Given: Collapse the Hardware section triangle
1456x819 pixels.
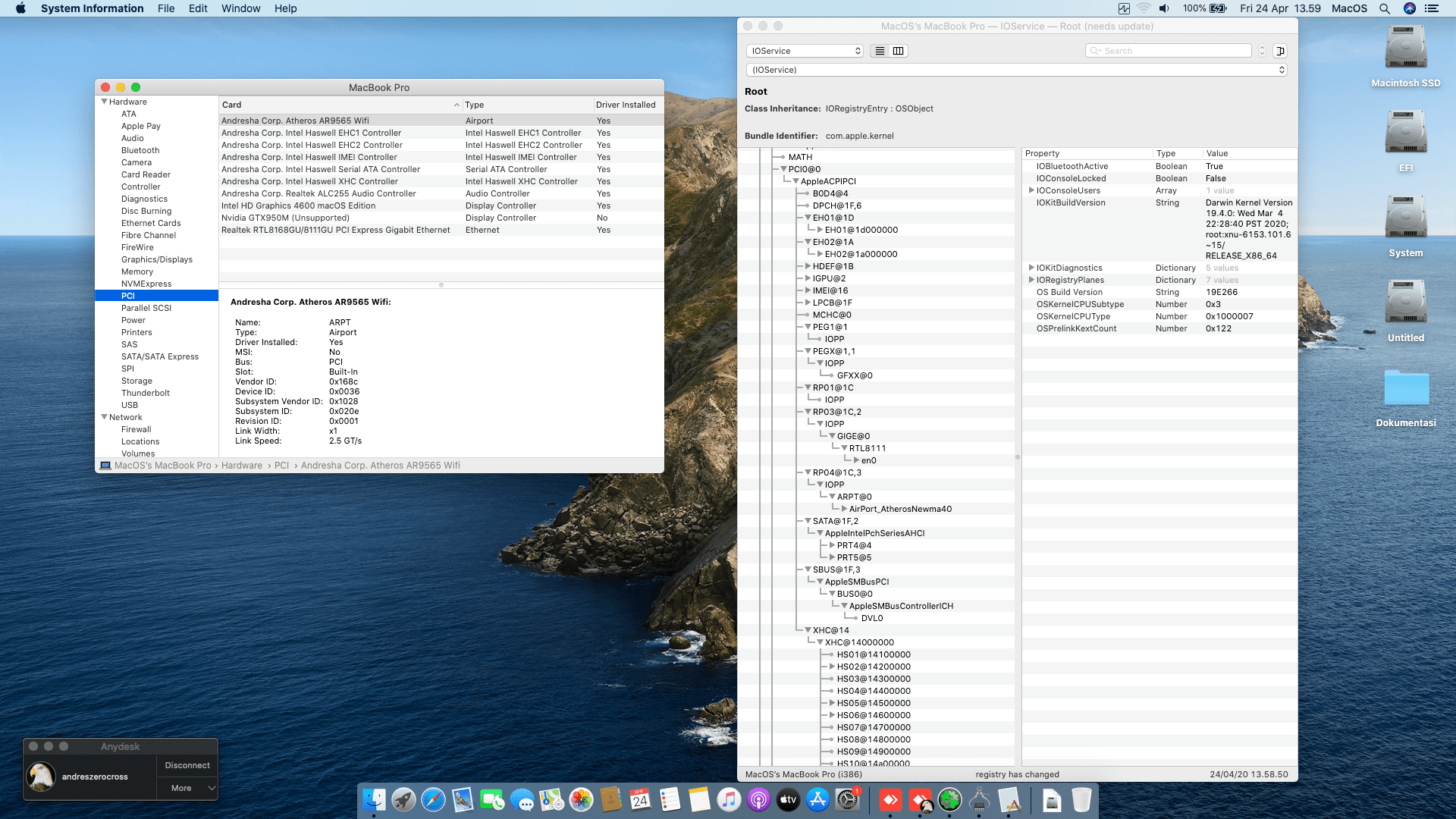Looking at the screenshot, I should coord(104,102).
